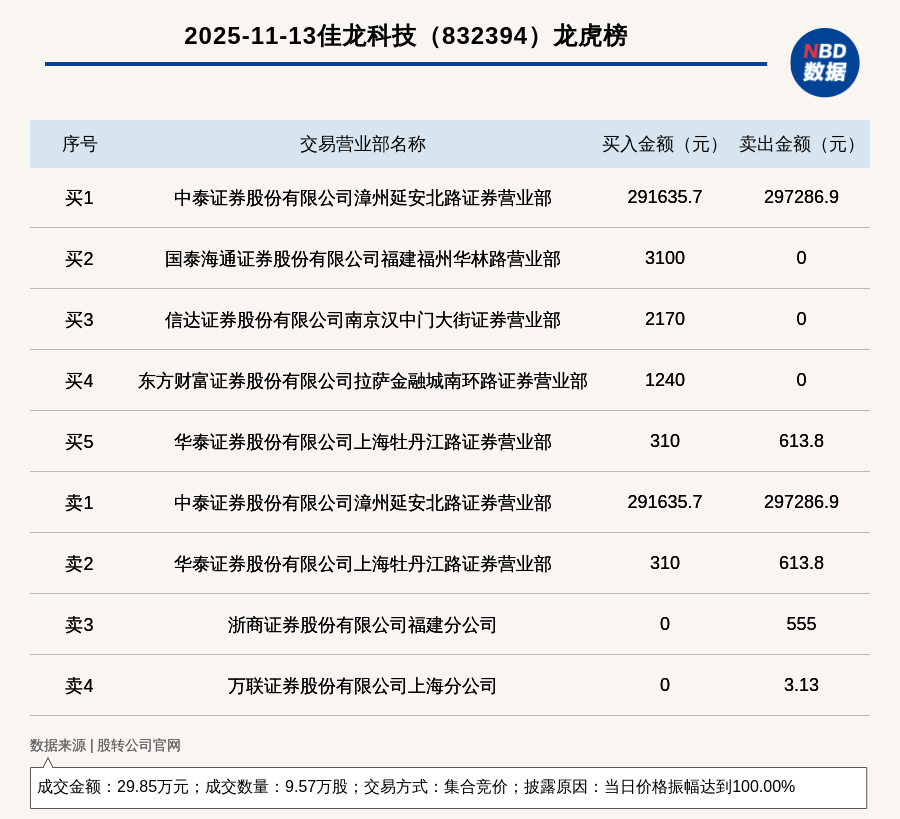Select the 买1 row label

[x=79, y=198]
